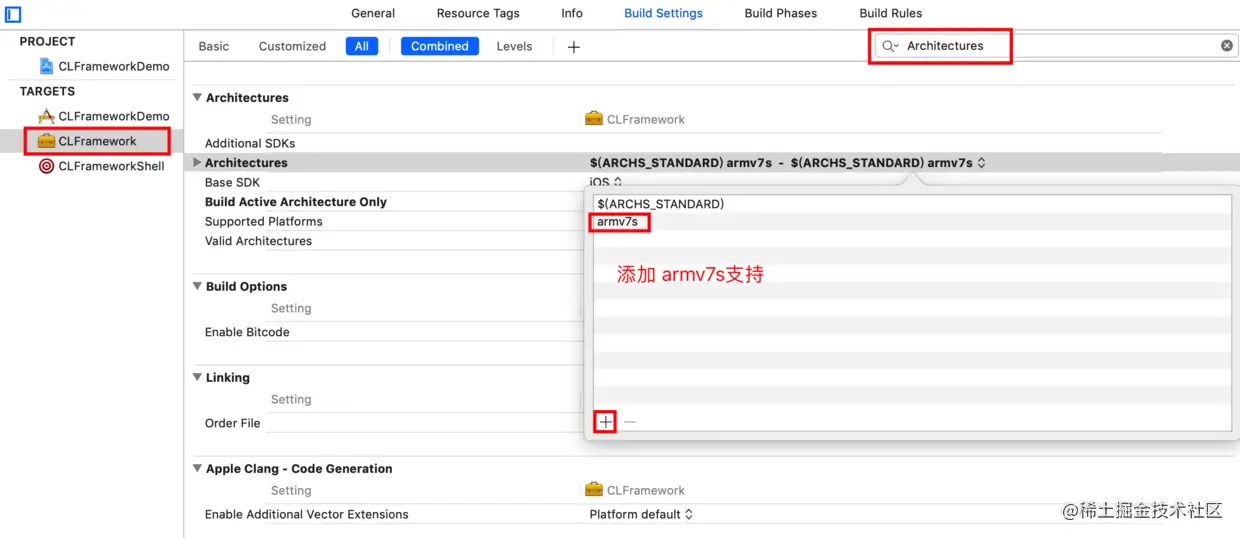Switch to the Info tab
Image resolution: width=1240 pixels, height=538 pixels.
click(x=572, y=13)
